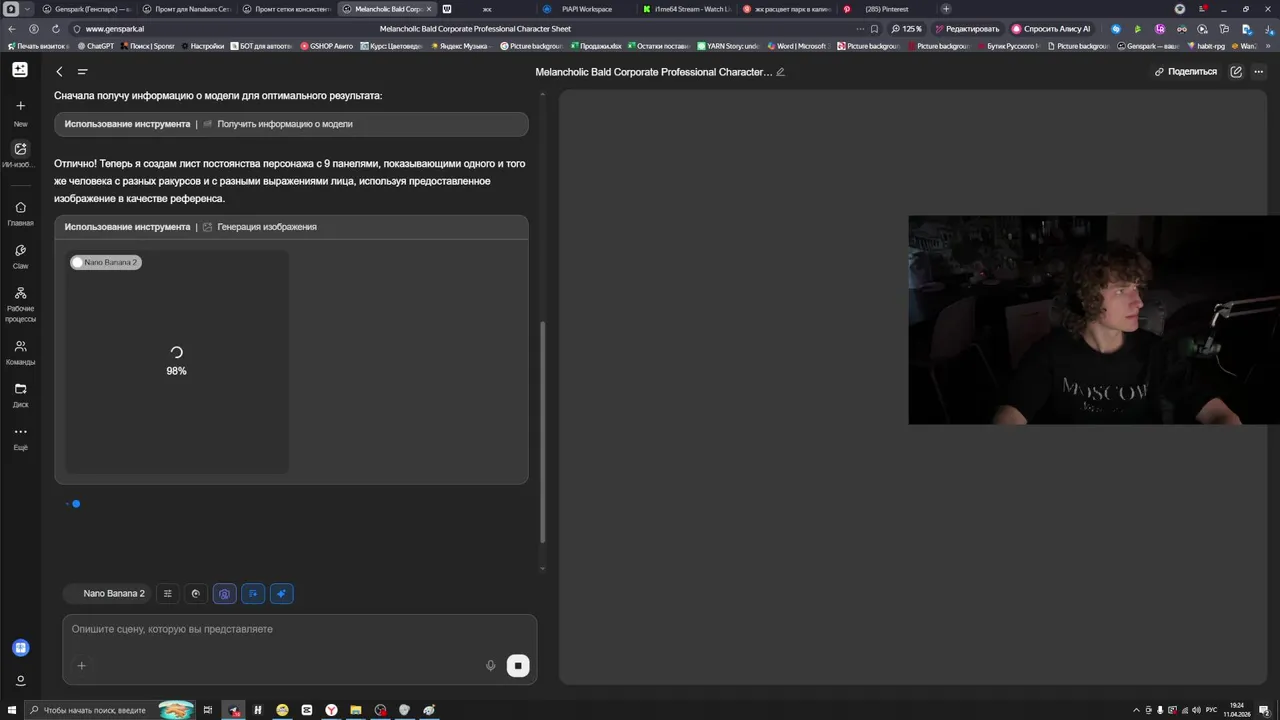Open habit-rpg bookmark
The image size is (1280, 720).
[x=1206, y=46]
